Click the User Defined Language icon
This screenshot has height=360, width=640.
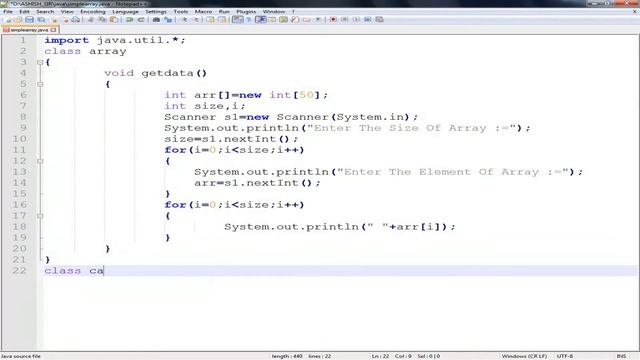click(271, 20)
